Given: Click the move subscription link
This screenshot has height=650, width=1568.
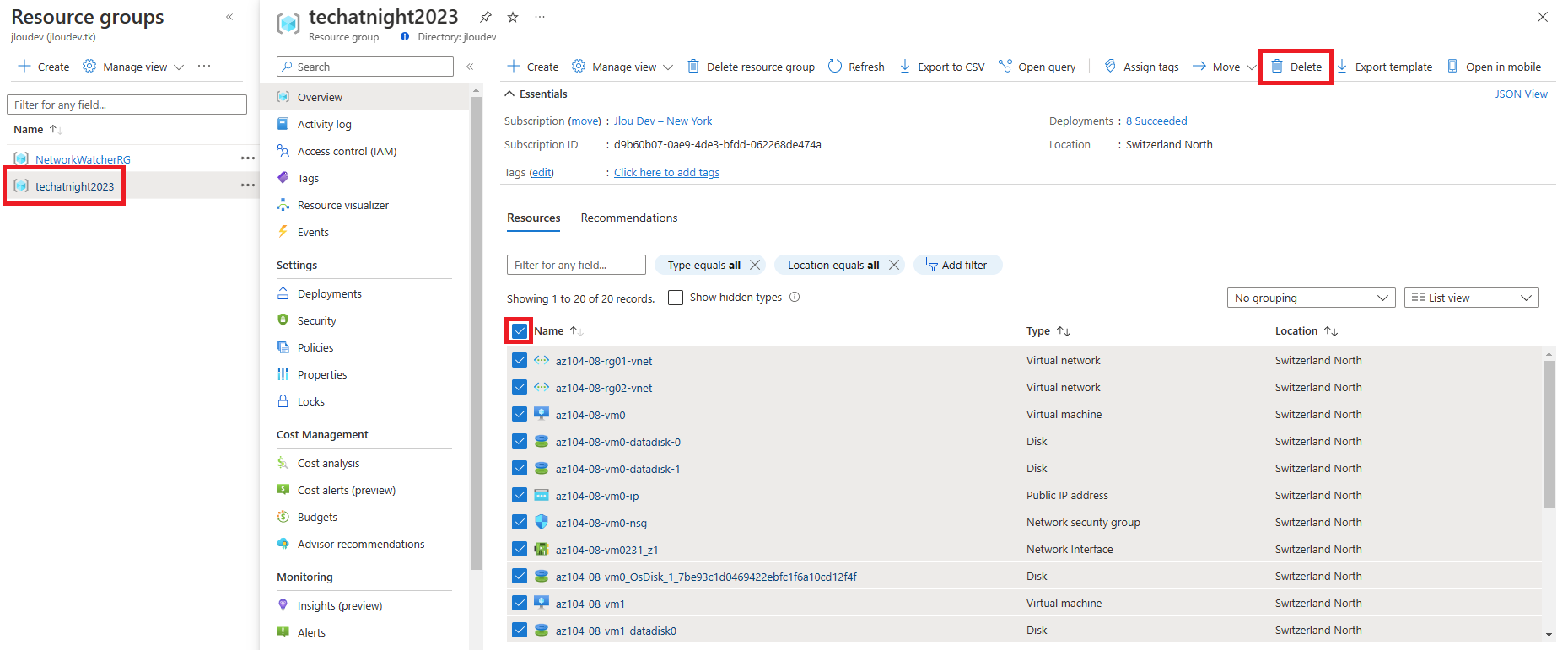Looking at the screenshot, I should pos(585,121).
